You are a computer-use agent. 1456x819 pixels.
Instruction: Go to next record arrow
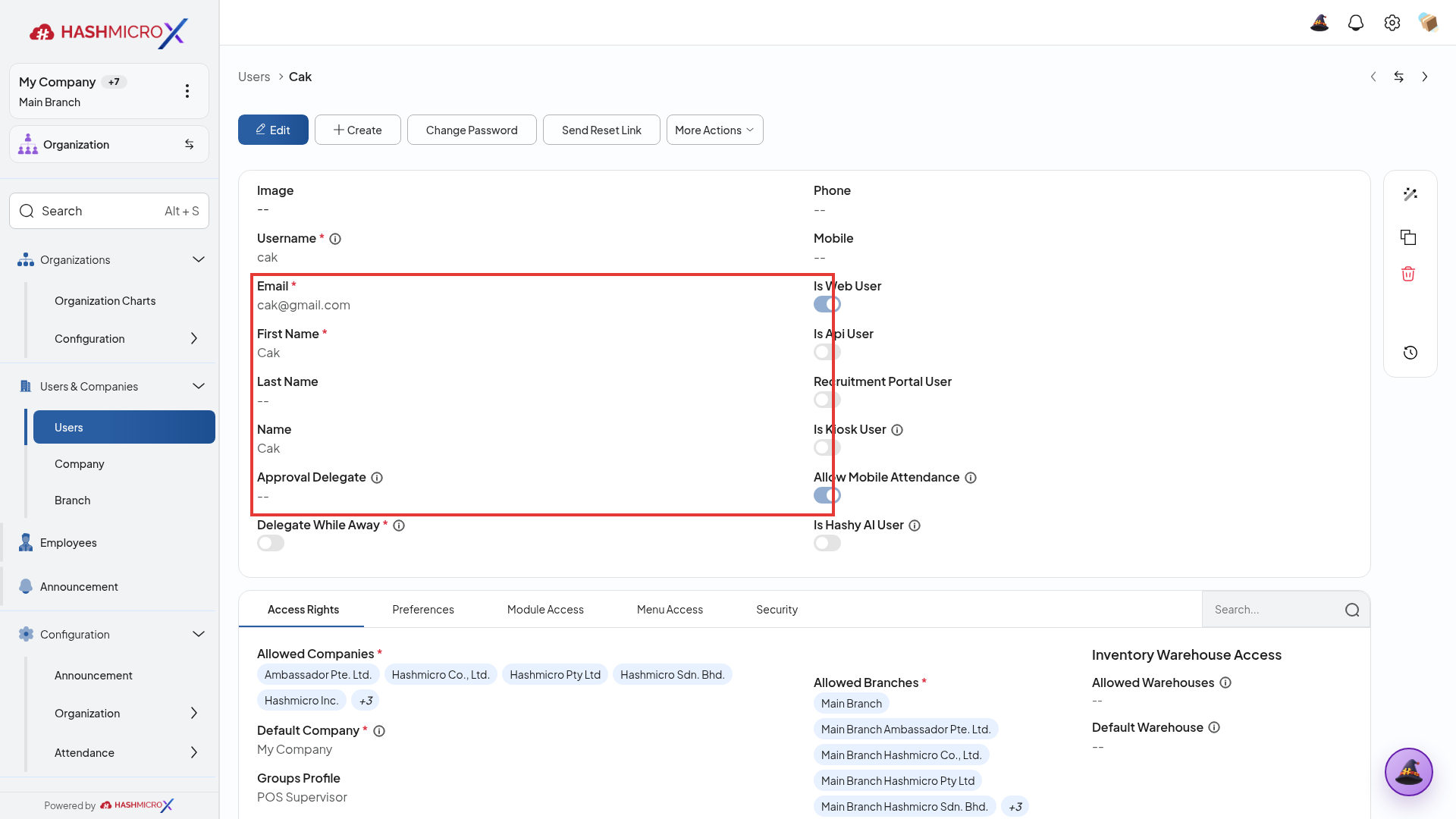(x=1425, y=77)
